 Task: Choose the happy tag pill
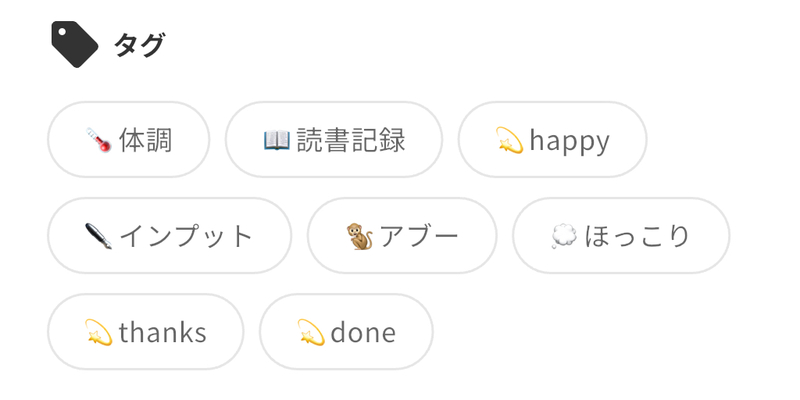coord(552,140)
